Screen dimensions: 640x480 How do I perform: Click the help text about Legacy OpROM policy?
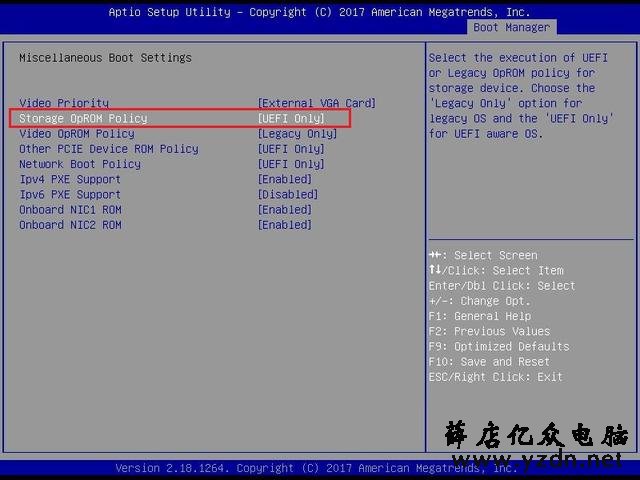[521, 96]
